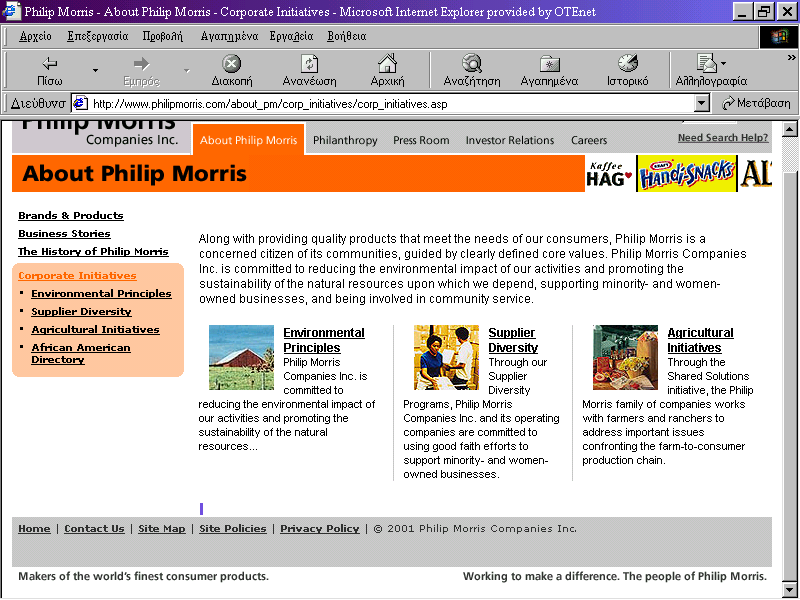Viewport: 800px width, 600px height.
Task: Click the Need Search Help? link
Action: pos(723,137)
